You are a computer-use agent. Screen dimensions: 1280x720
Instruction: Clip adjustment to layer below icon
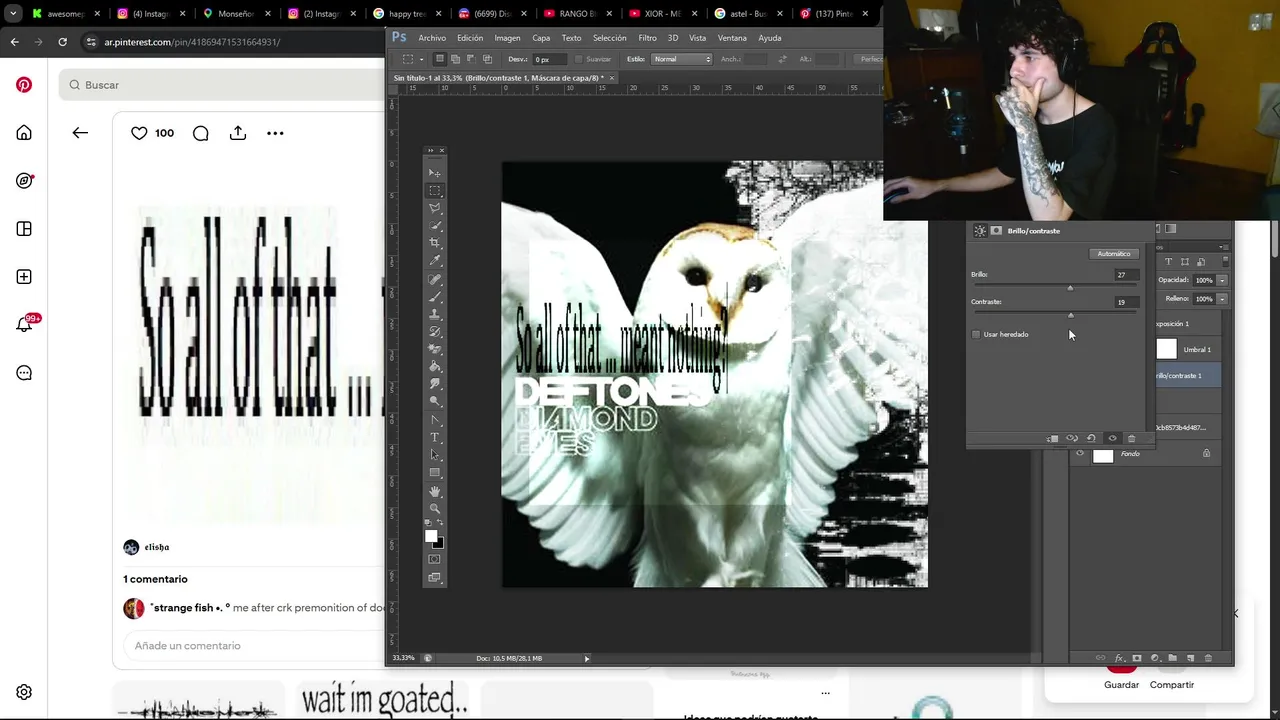pyautogui.click(x=1052, y=438)
